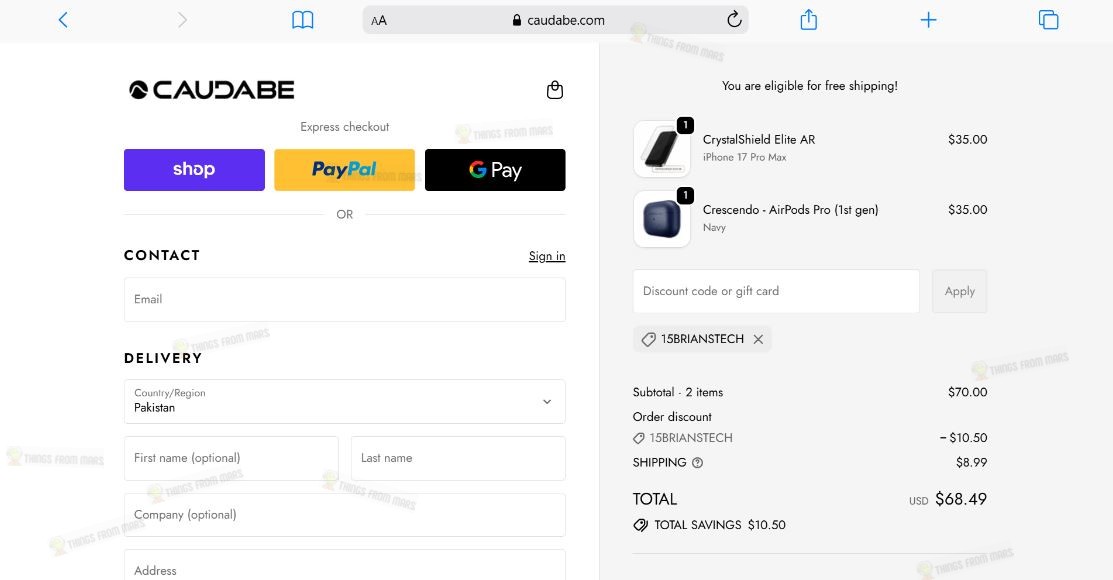Add a new tab with plus icon
The image size is (1113, 580).
[x=928, y=20]
